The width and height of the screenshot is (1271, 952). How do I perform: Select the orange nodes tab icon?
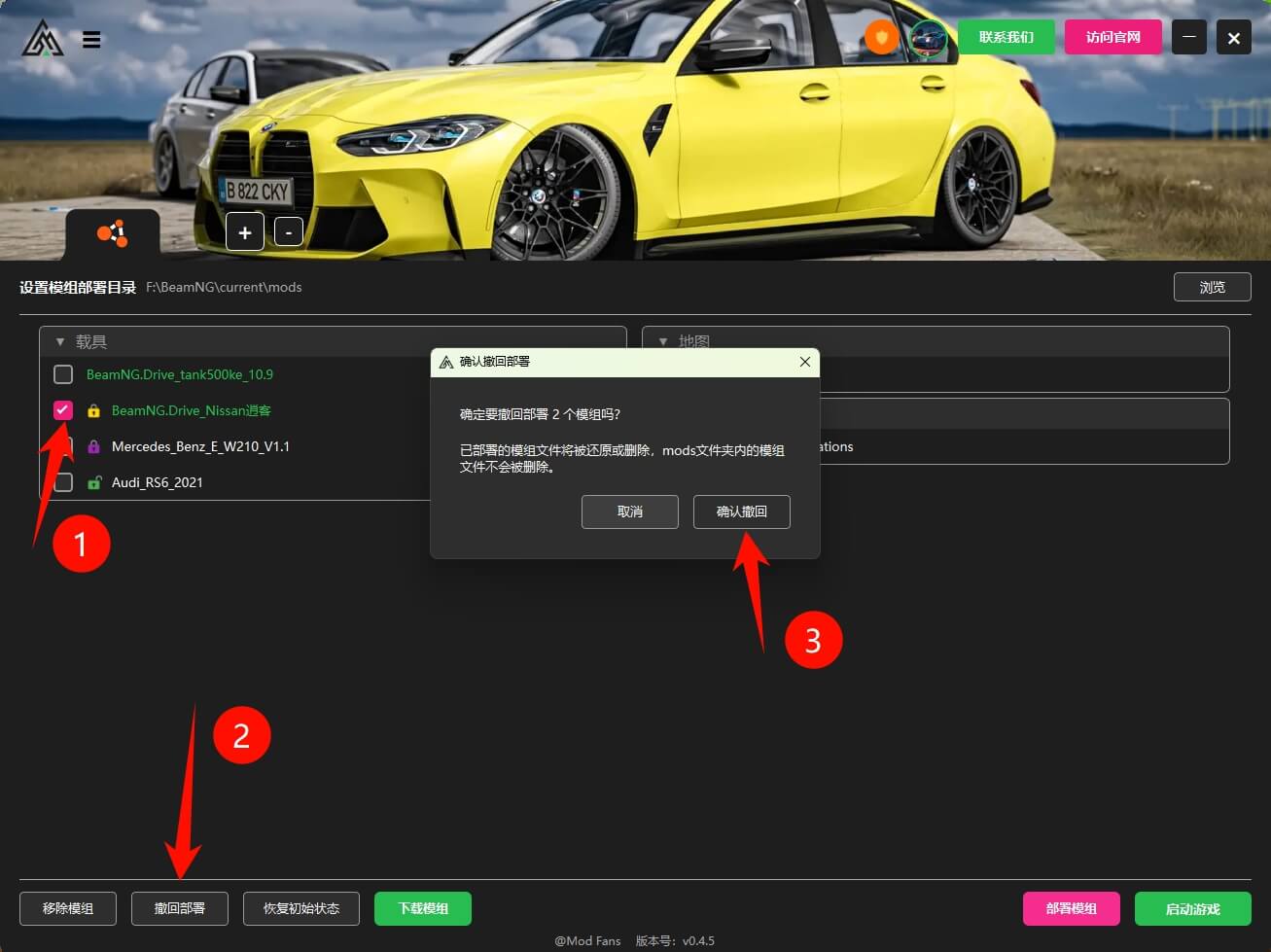[112, 233]
